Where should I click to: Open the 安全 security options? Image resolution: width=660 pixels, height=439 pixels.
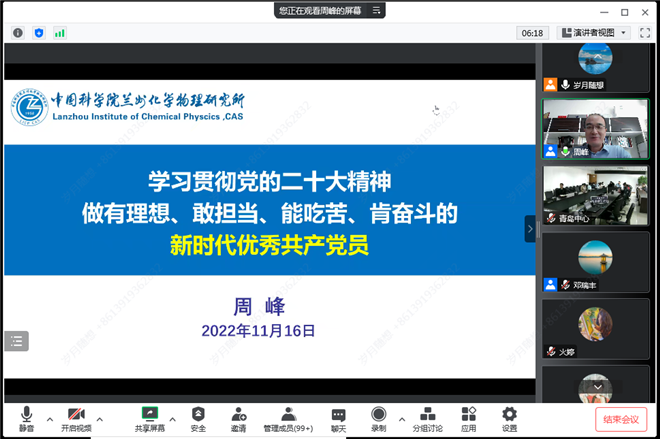click(198, 419)
